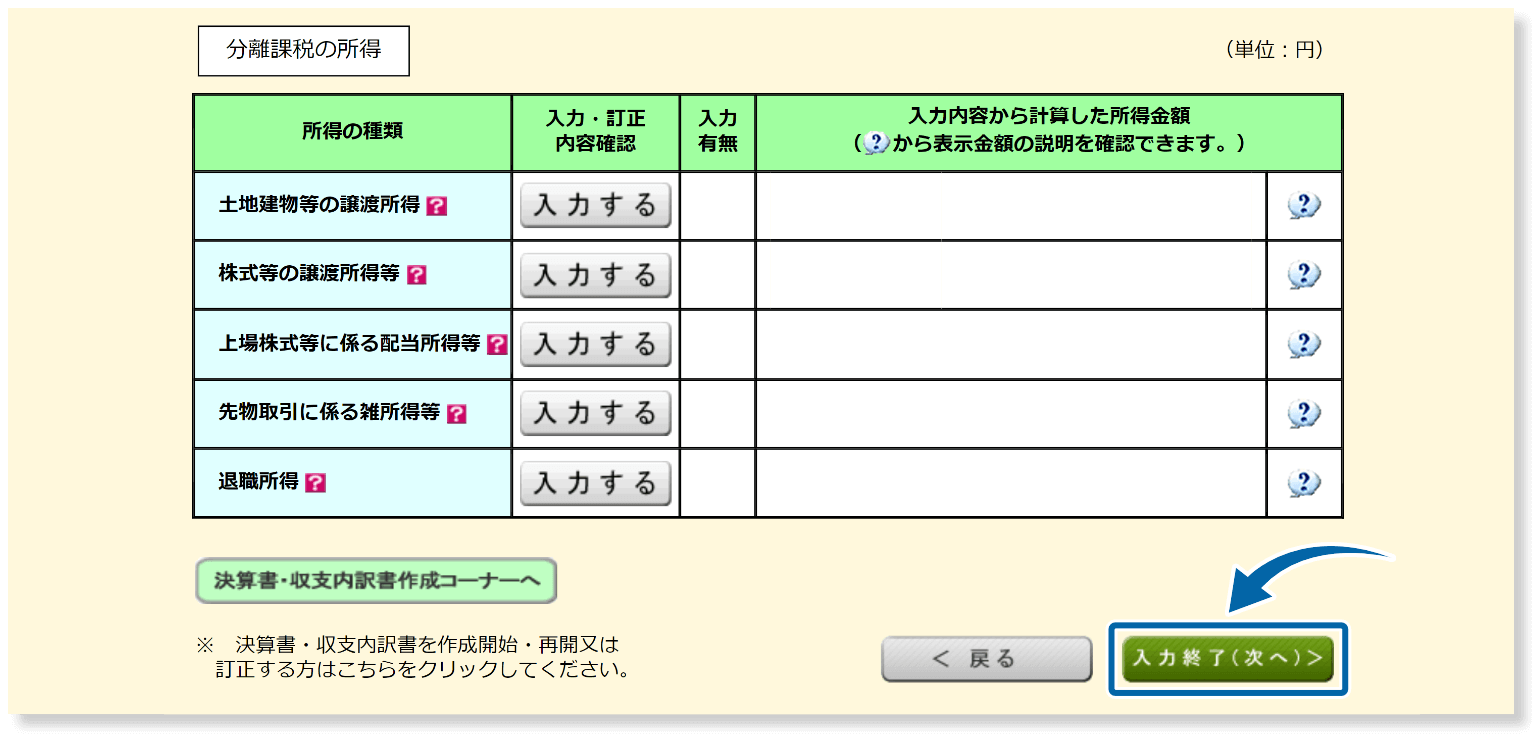Screen dimensions: 1536x740
Task: Open red help icon beside 上場株式等に係る配当所得等
Action: 497,345
